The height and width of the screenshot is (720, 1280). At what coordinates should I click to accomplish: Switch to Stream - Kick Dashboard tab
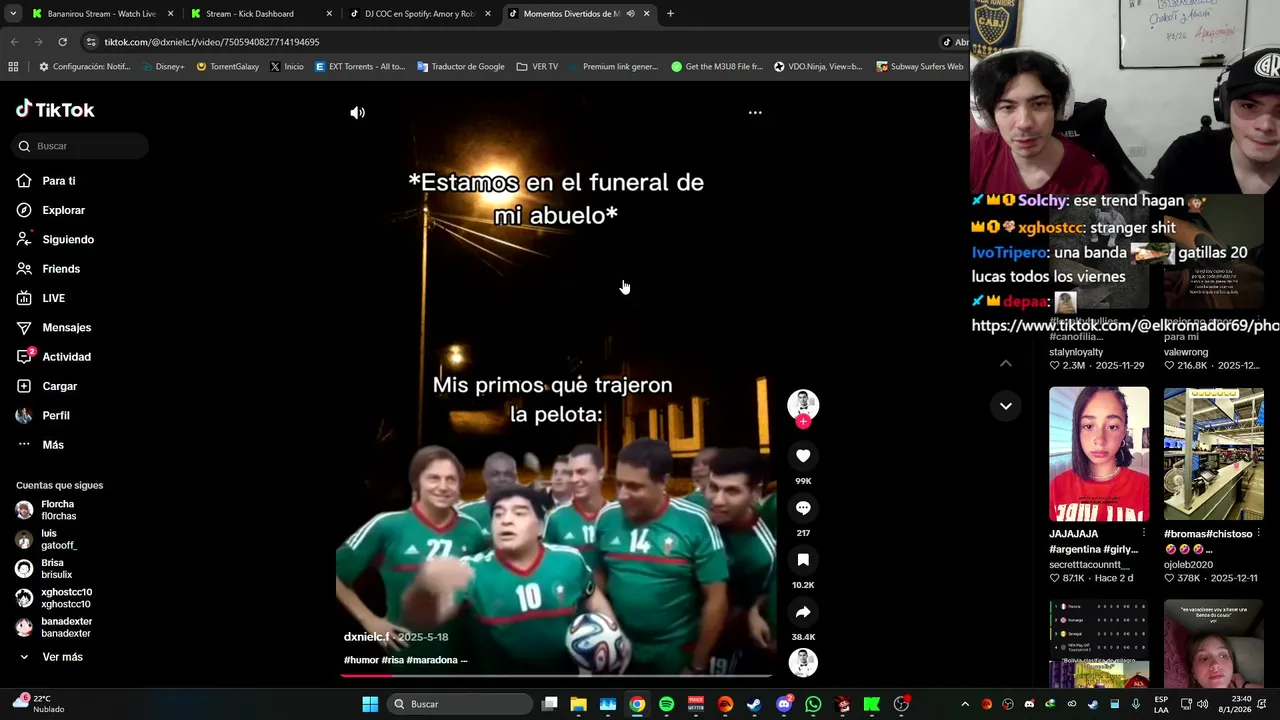tap(260, 14)
